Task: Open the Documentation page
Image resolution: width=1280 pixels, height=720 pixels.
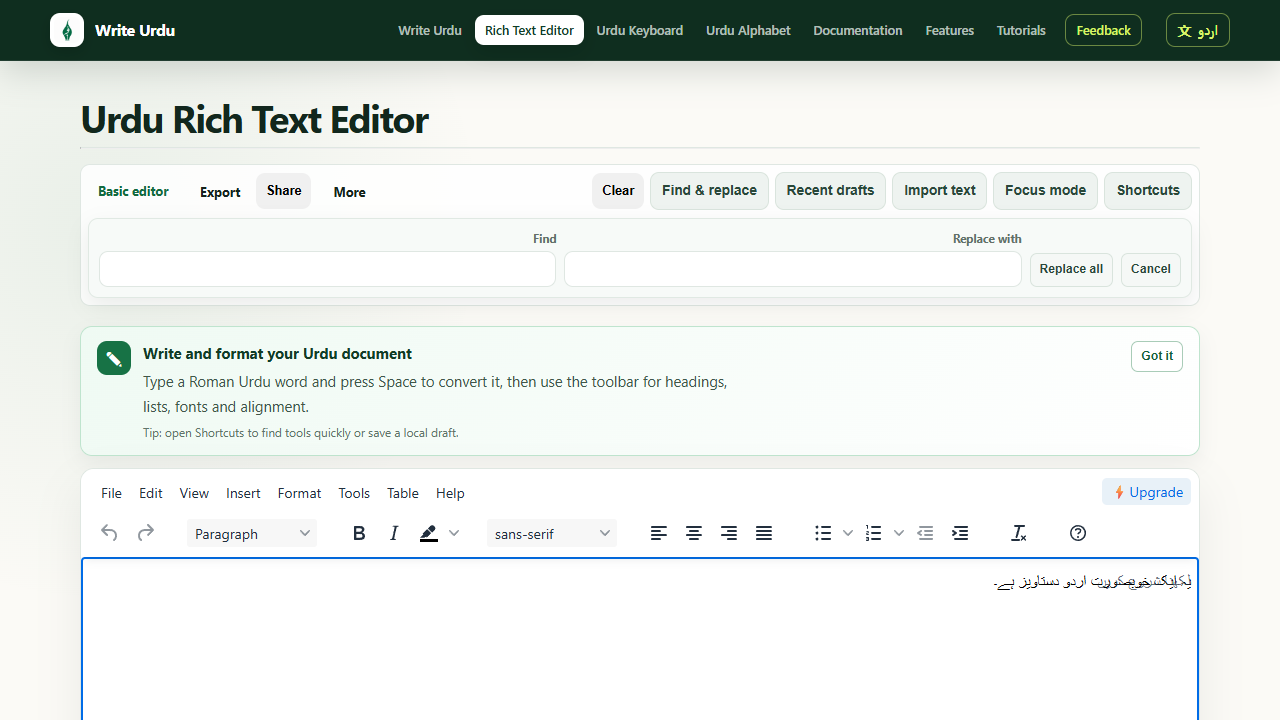Action: [x=858, y=30]
